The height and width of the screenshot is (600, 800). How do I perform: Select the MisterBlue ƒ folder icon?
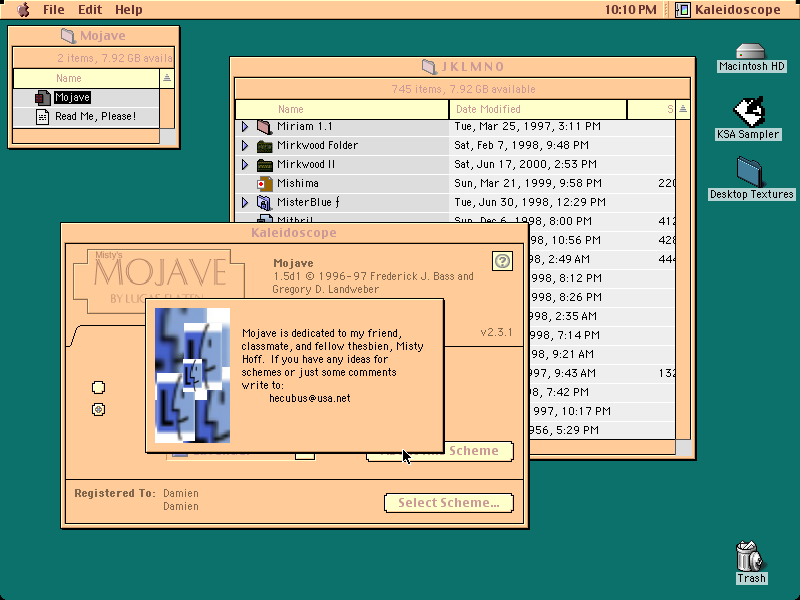point(264,203)
